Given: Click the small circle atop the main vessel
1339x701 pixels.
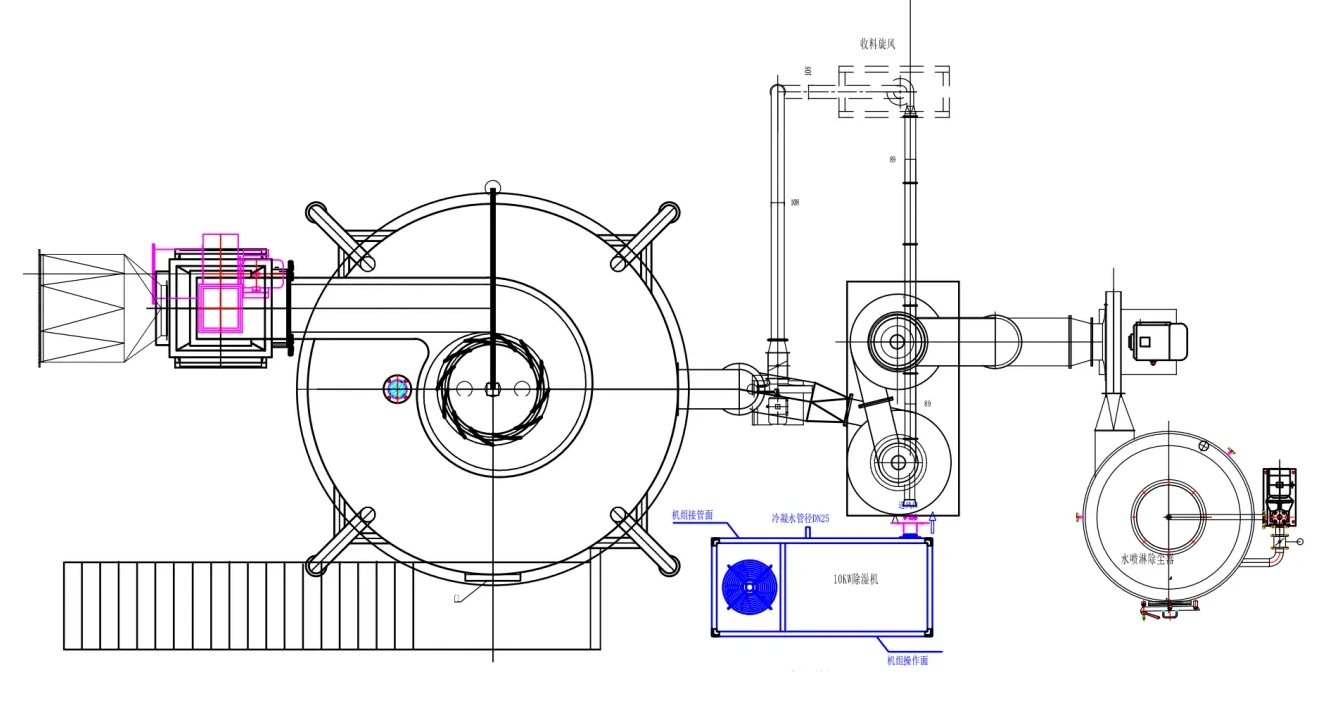Looking at the screenshot, I should pyautogui.click(x=491, y=187).
